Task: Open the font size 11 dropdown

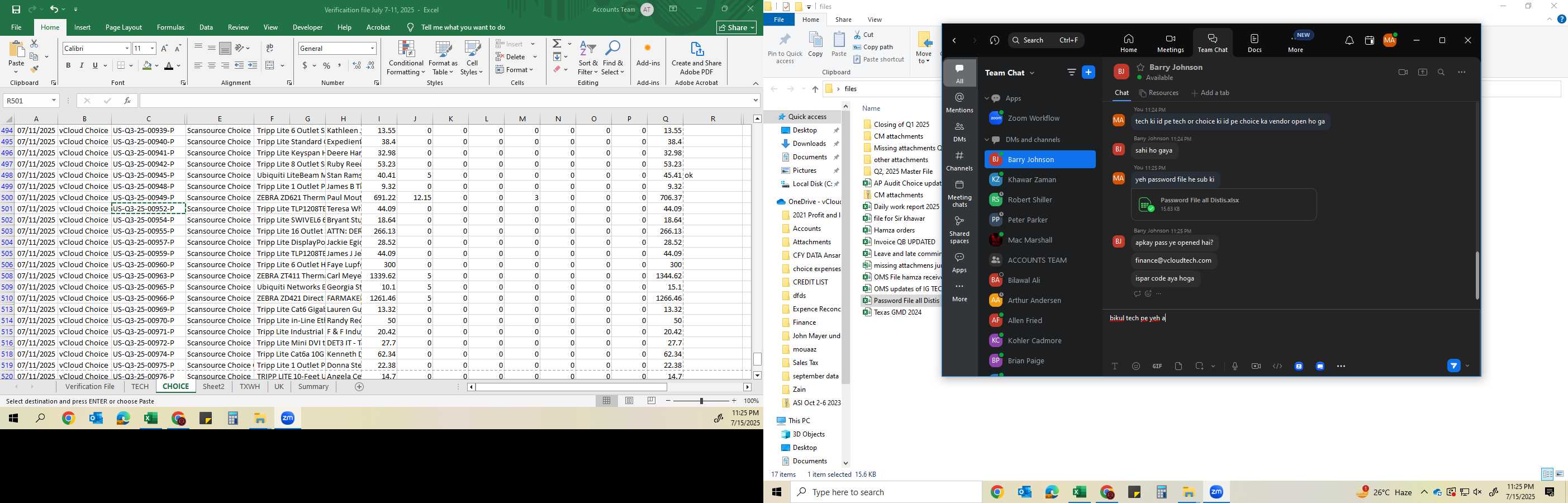Action: [x=152, y=48]
